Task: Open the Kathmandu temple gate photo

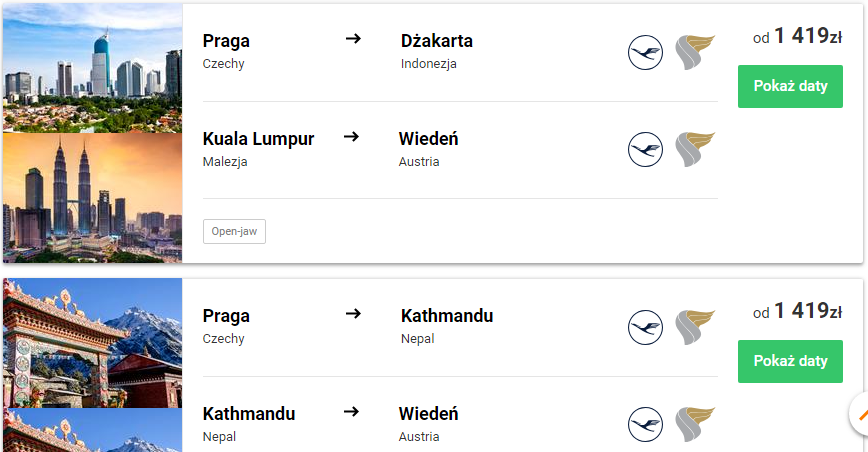Action: (92, 343)
